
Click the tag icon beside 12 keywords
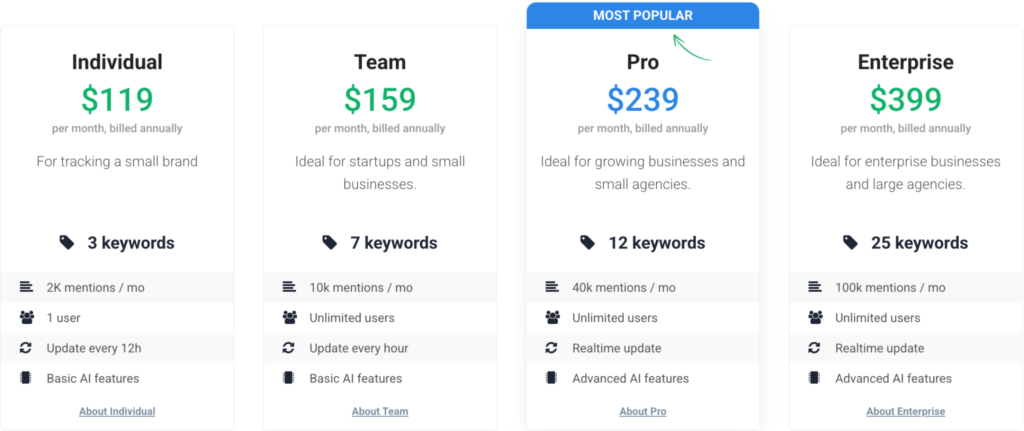pyautogui.click(x=588, y=243)
